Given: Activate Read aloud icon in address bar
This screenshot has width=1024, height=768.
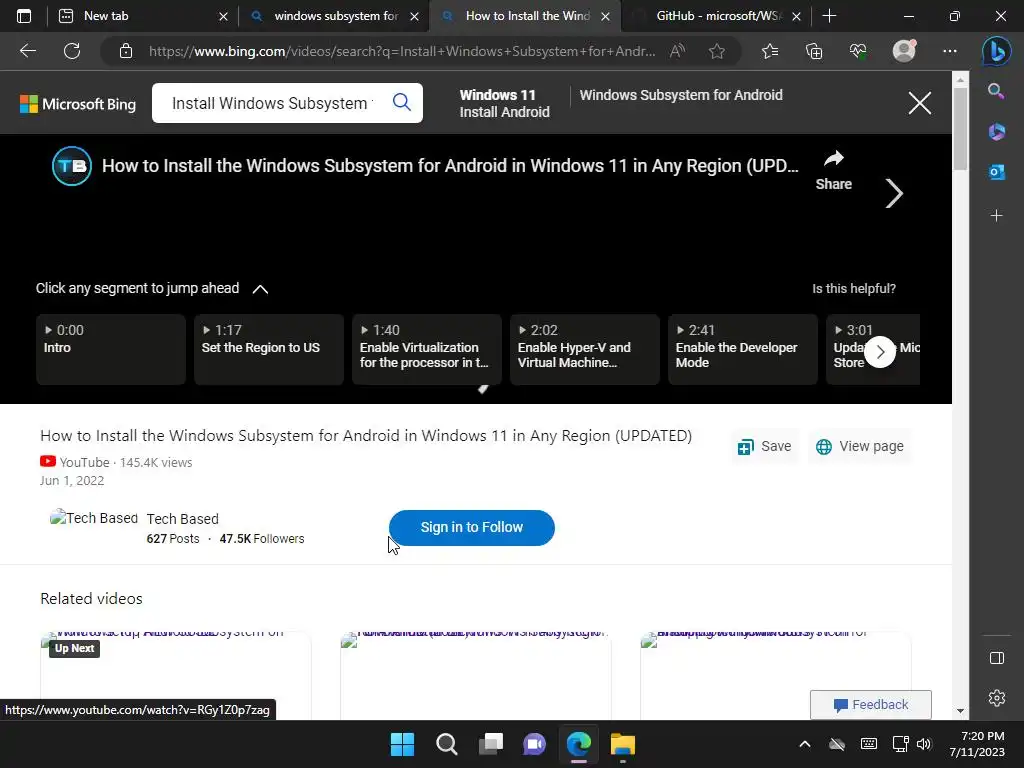Looking at the screenshot, I should [x=677, y=51].
